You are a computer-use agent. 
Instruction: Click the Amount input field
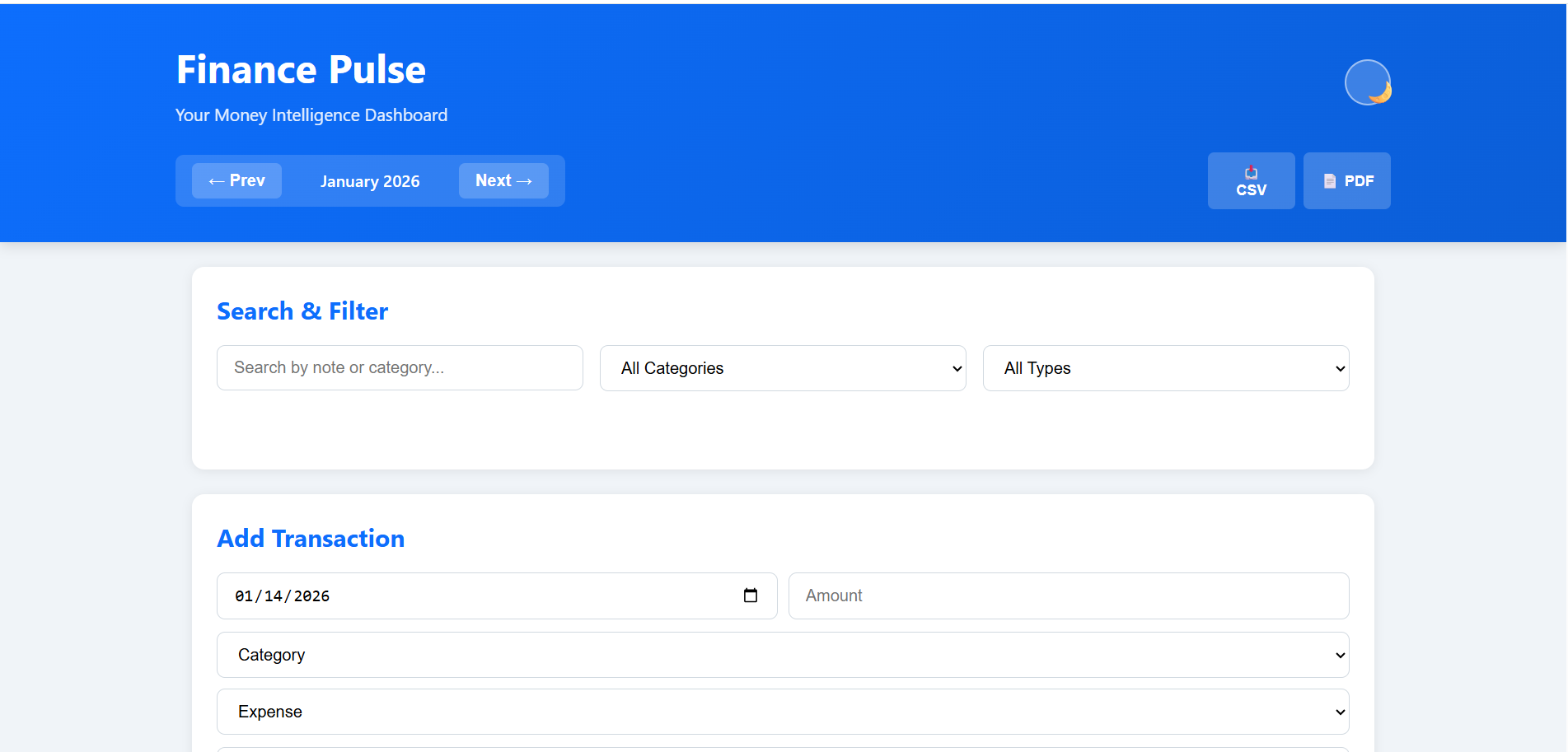pyautogui.click(x=1069, y=596)
